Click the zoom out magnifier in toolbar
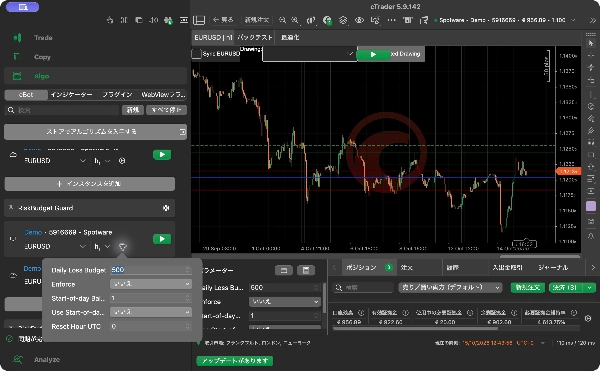The height and width of the screenshot is (371, 600). [x=282, y=20]
